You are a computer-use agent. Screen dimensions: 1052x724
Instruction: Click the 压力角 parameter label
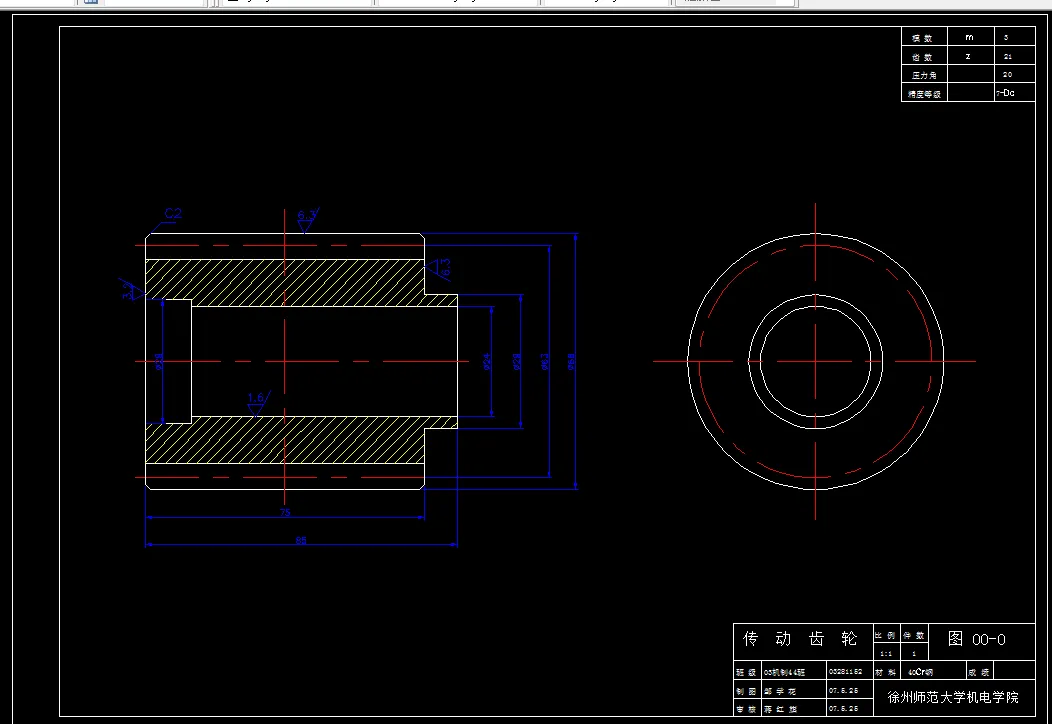click(x=924, y=75)
